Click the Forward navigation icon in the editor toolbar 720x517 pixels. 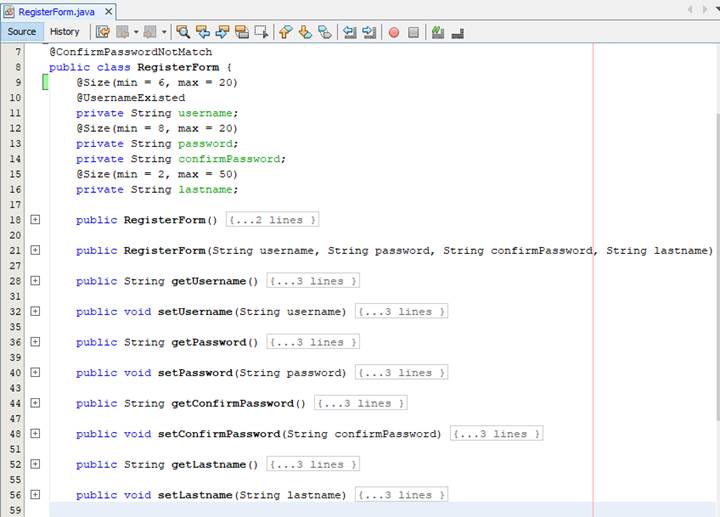point(150,32)
